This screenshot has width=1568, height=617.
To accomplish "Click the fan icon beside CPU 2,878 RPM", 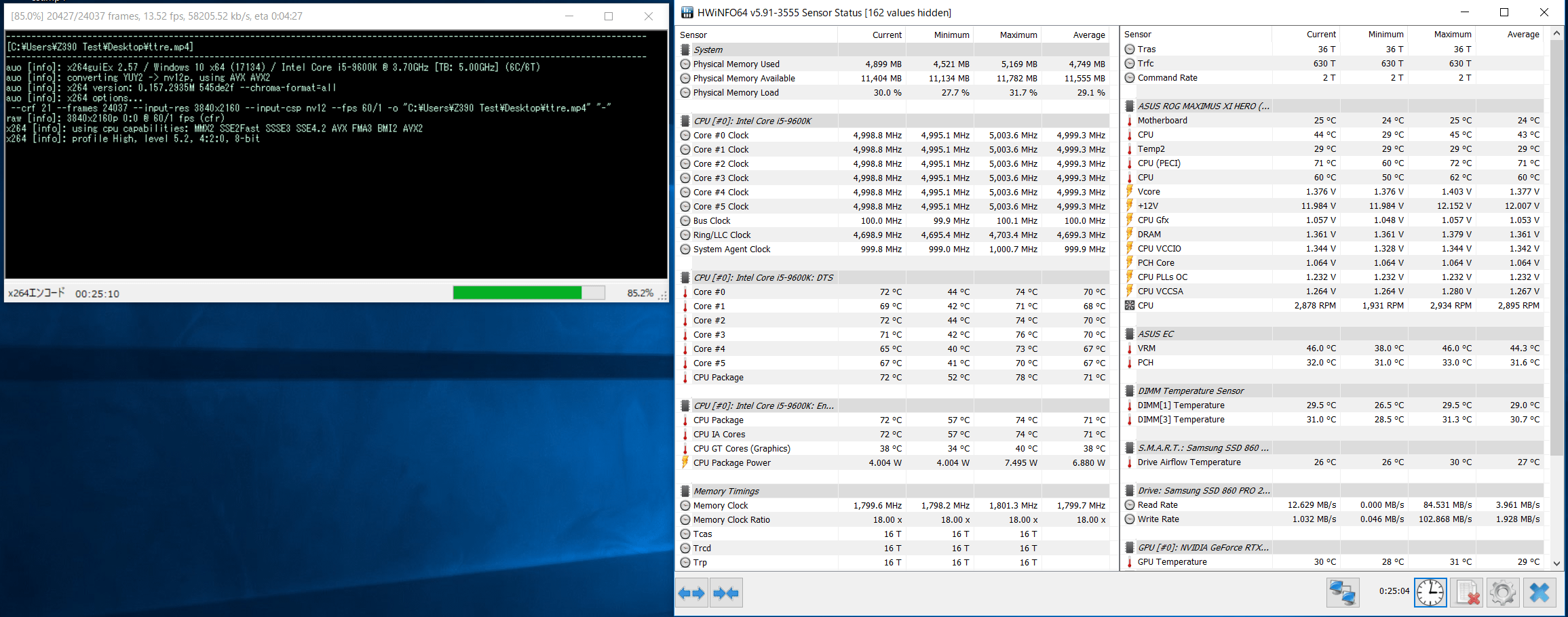I will pyautogui.click(x=1130, y=306).
